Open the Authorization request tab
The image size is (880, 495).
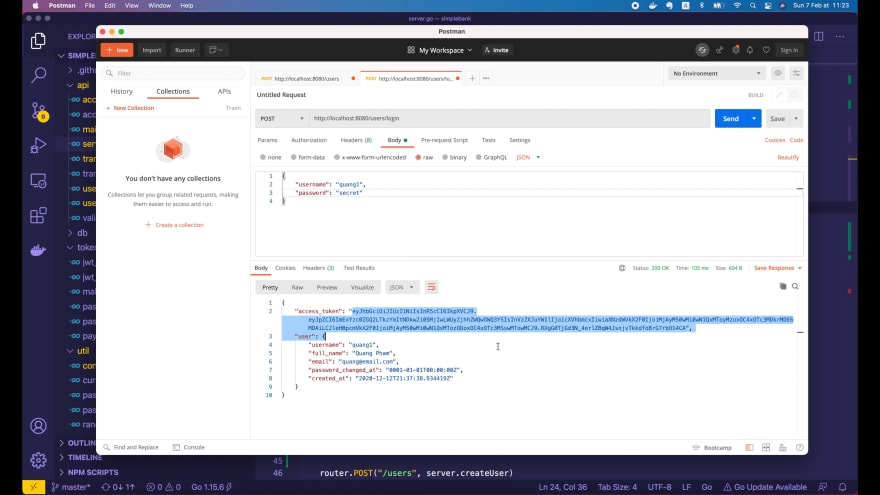309,140
